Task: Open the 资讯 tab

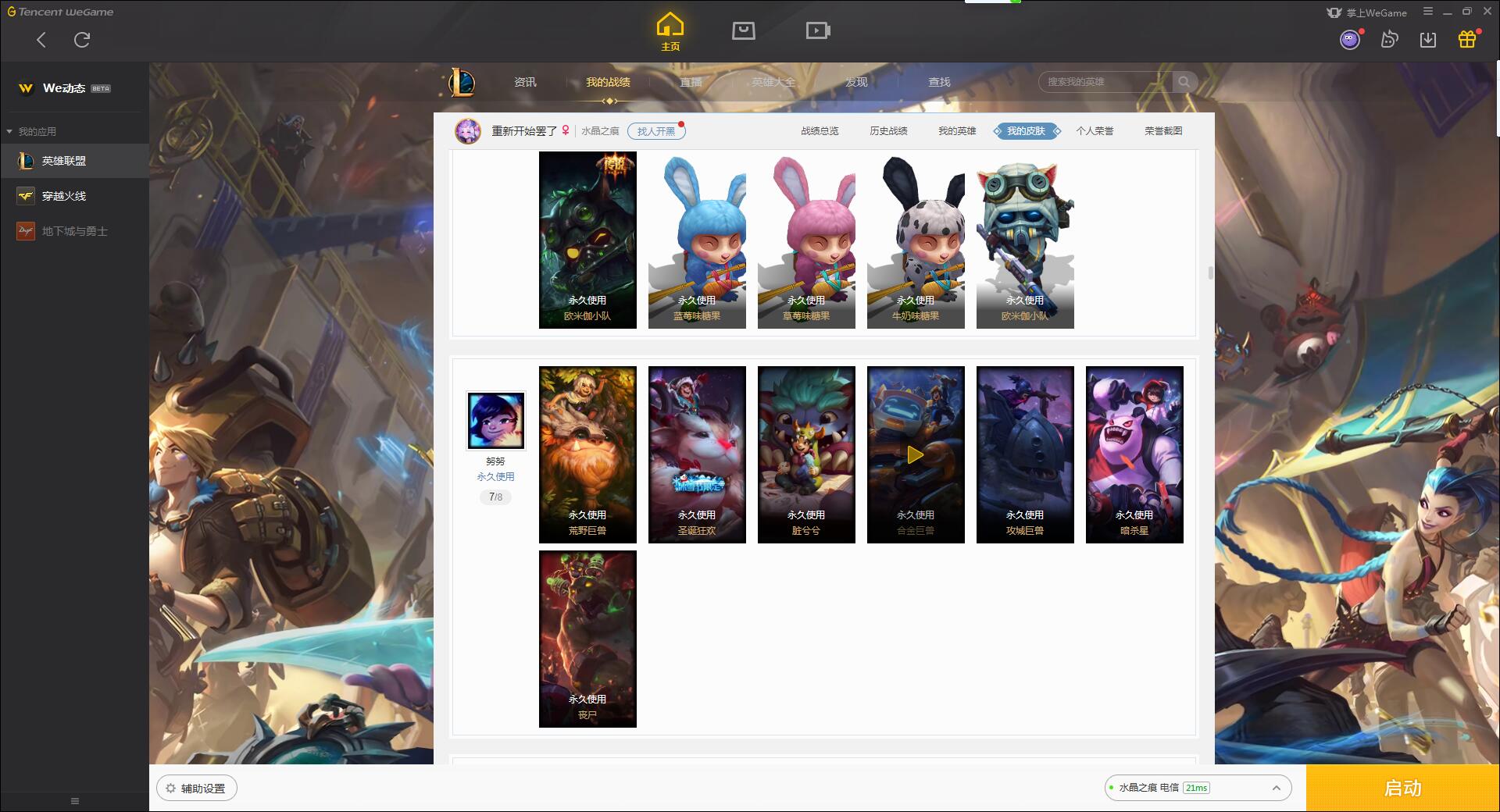Action: 525,82
